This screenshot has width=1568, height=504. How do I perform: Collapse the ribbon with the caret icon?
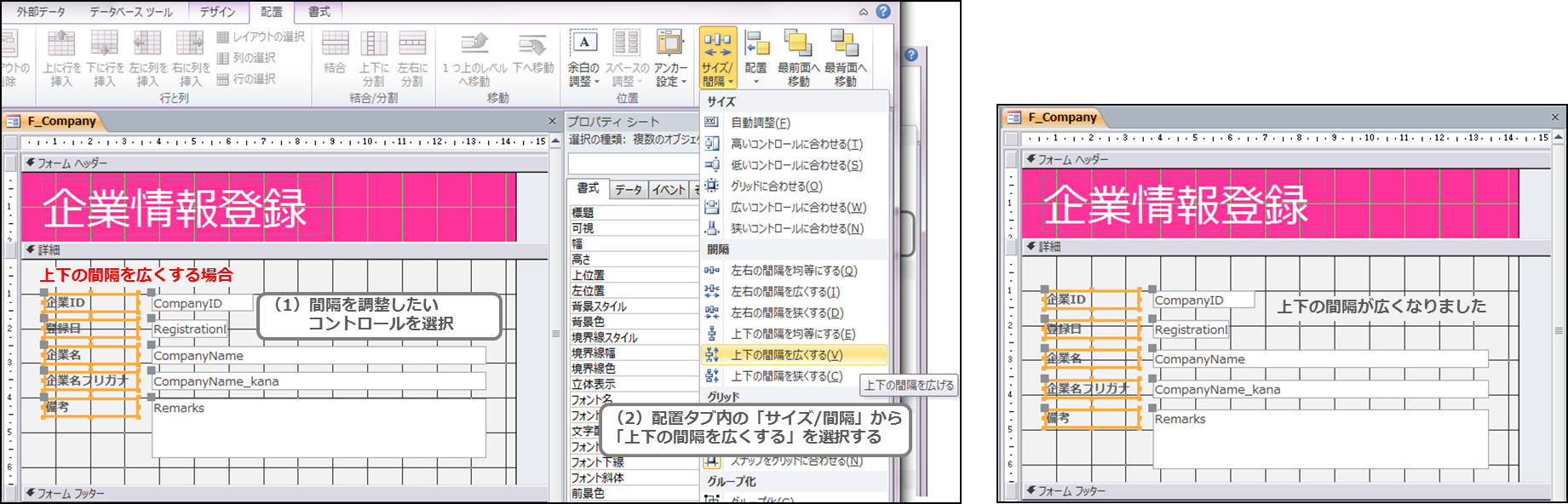coord(864,12)
